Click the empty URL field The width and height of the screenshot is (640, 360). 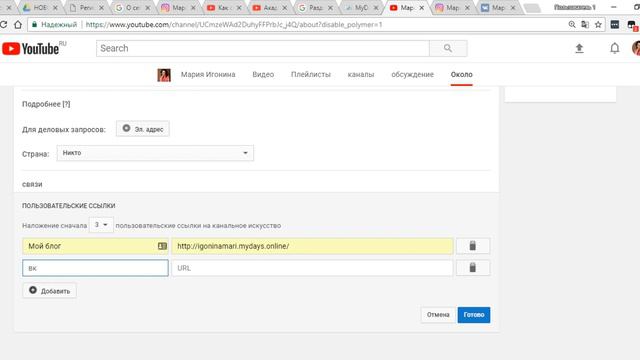[312, 268]
